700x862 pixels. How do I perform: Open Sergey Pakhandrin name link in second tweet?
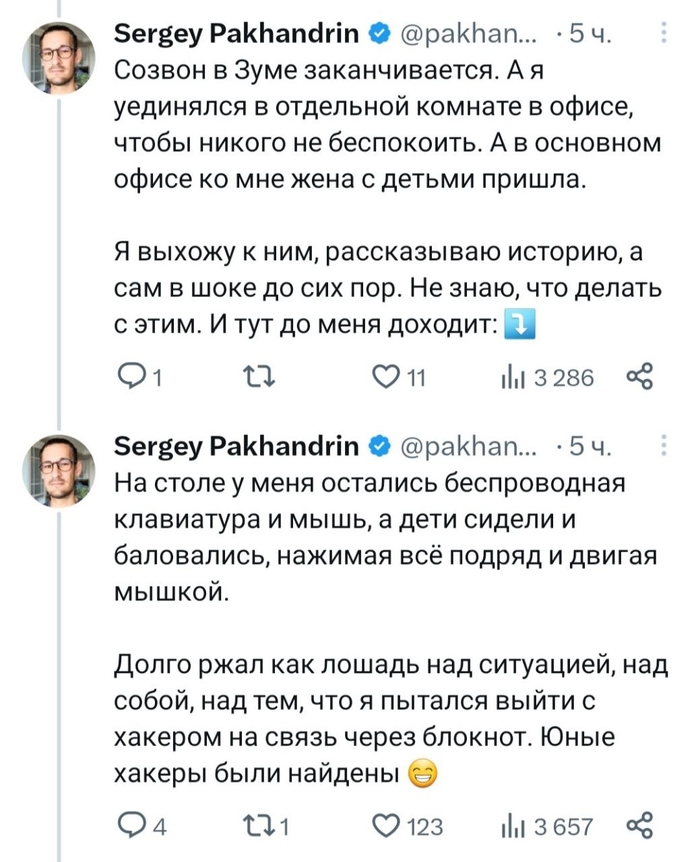click(x=237, y=446)
